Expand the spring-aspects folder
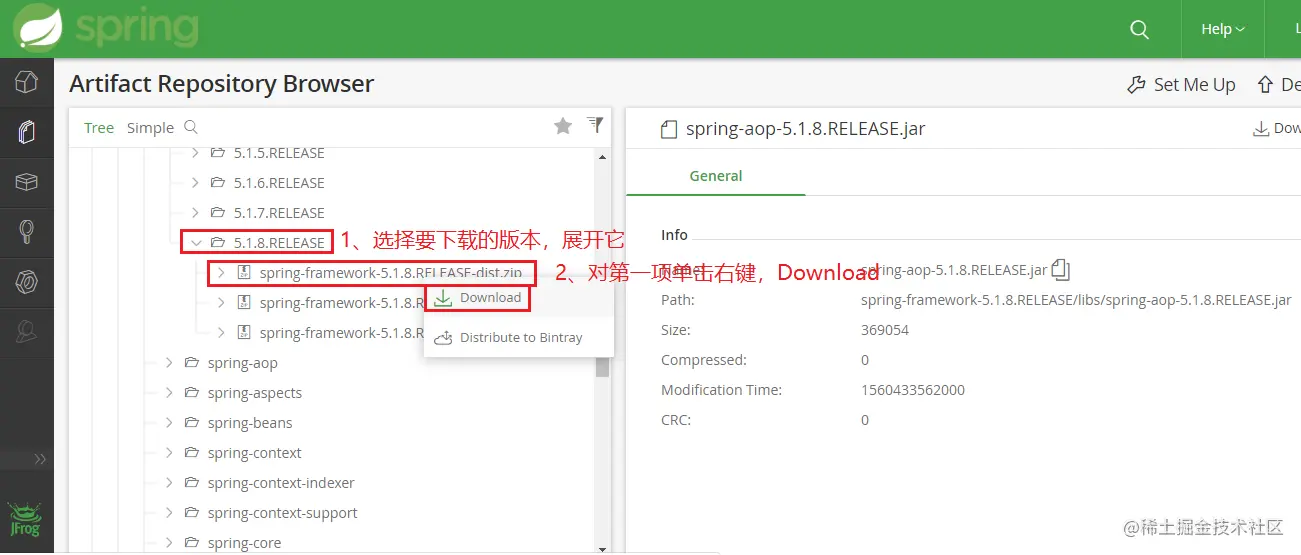This screenshot has height=555, width=1301. [170, 393]
